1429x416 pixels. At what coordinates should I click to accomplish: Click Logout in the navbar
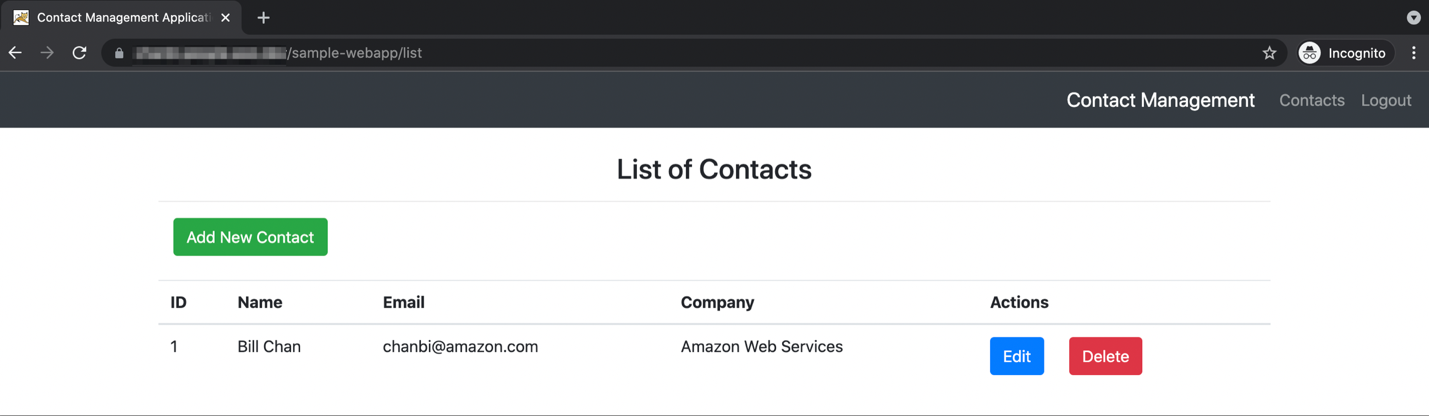pyautogui.click(x=1386, y=100)
